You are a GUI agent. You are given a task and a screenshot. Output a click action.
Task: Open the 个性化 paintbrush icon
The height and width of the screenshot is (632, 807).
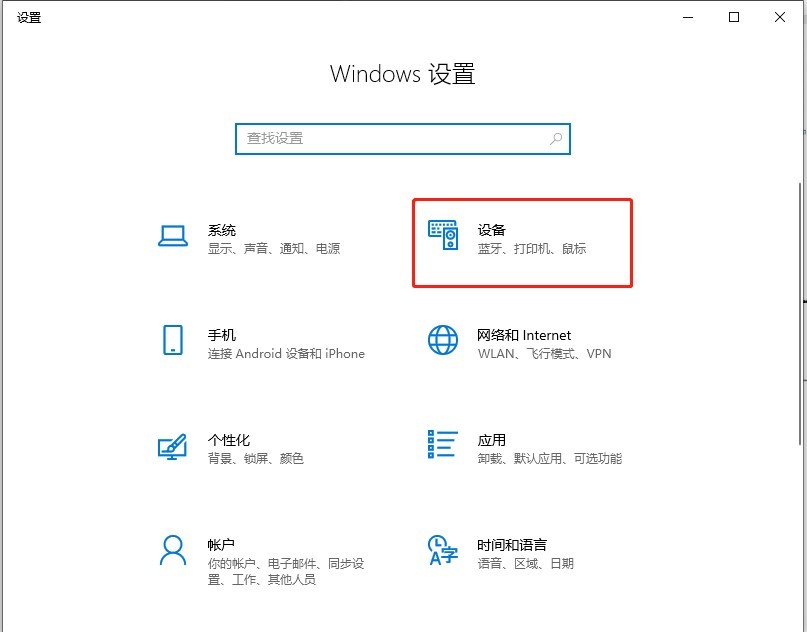[172, 446]
